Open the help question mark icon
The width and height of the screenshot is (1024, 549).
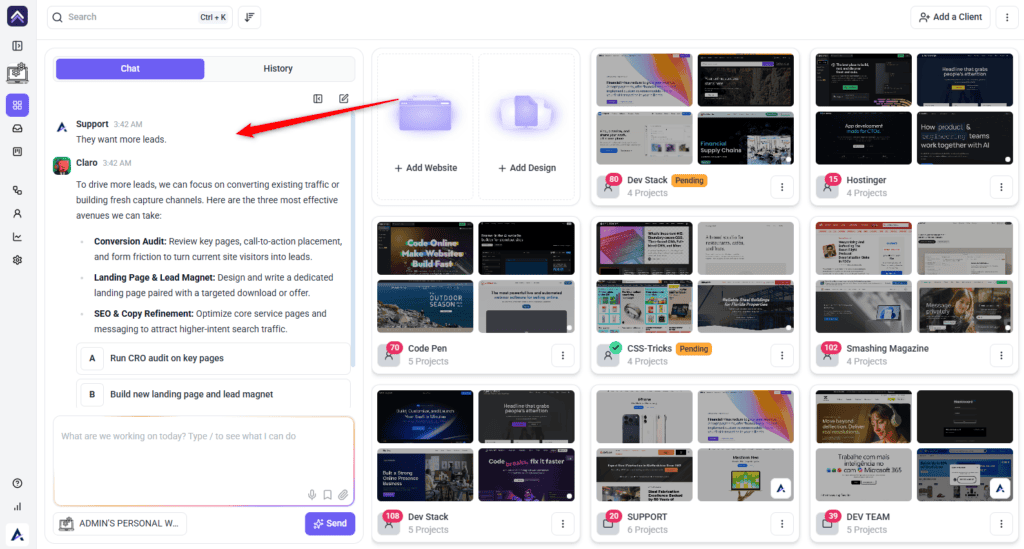pyautogui.click(x=18, y=483)
